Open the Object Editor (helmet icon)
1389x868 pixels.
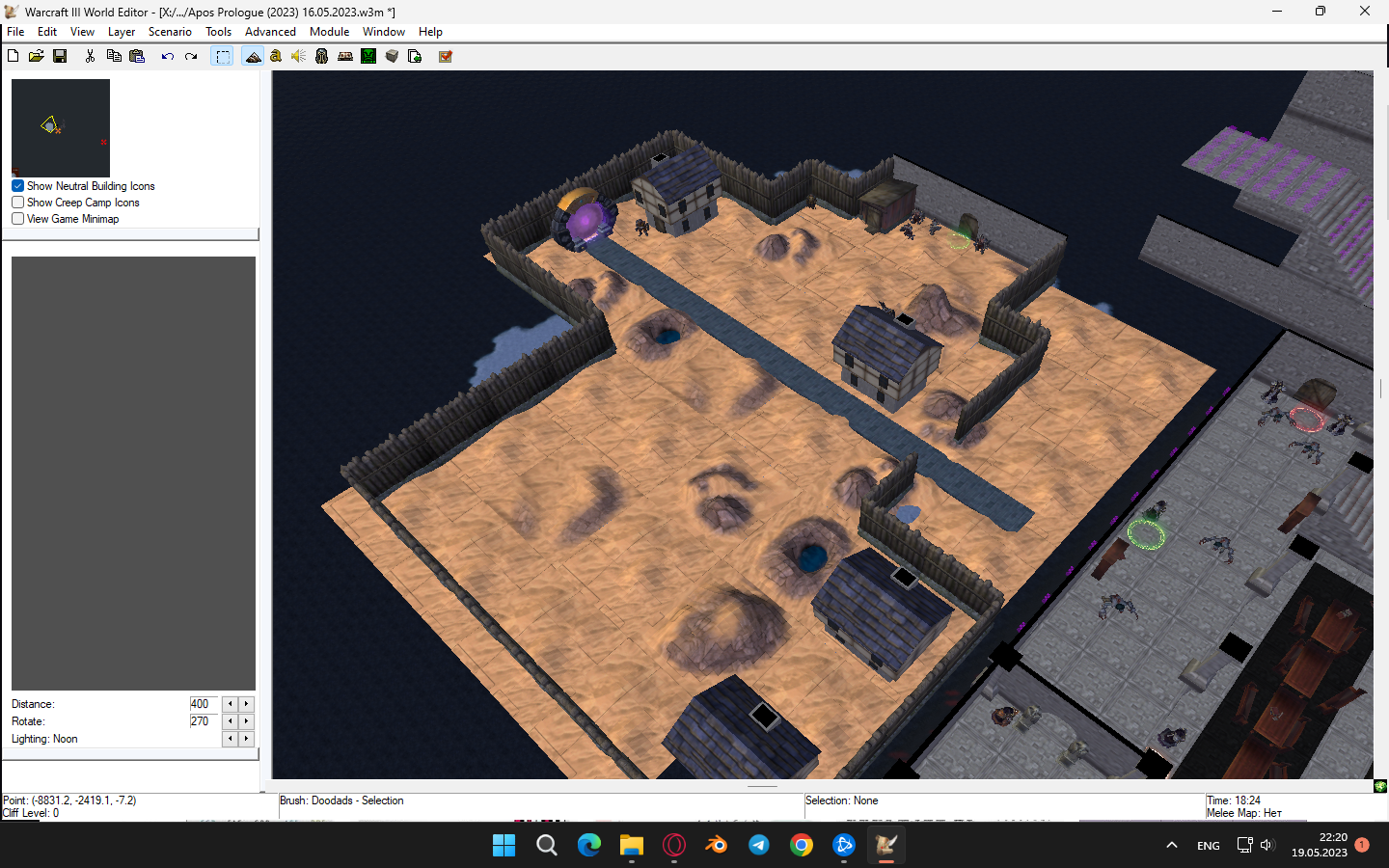coord(322,56)
